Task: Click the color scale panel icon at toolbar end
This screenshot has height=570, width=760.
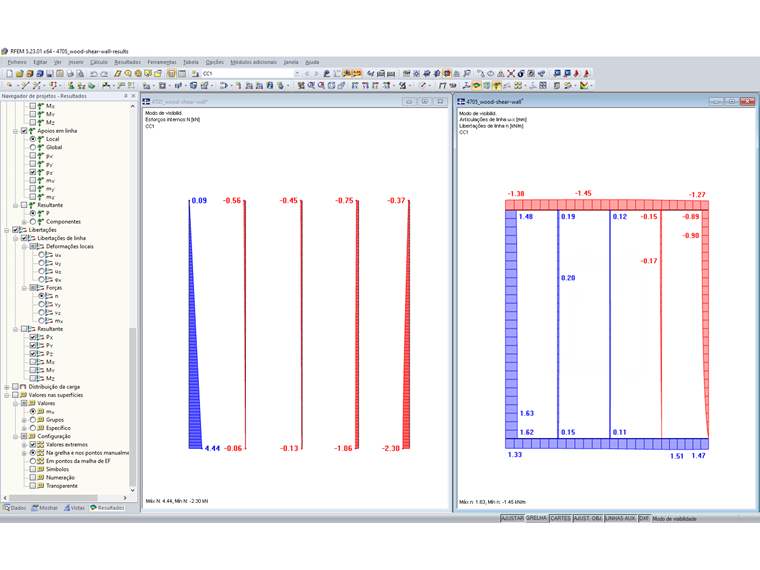Action: (584, 85)
